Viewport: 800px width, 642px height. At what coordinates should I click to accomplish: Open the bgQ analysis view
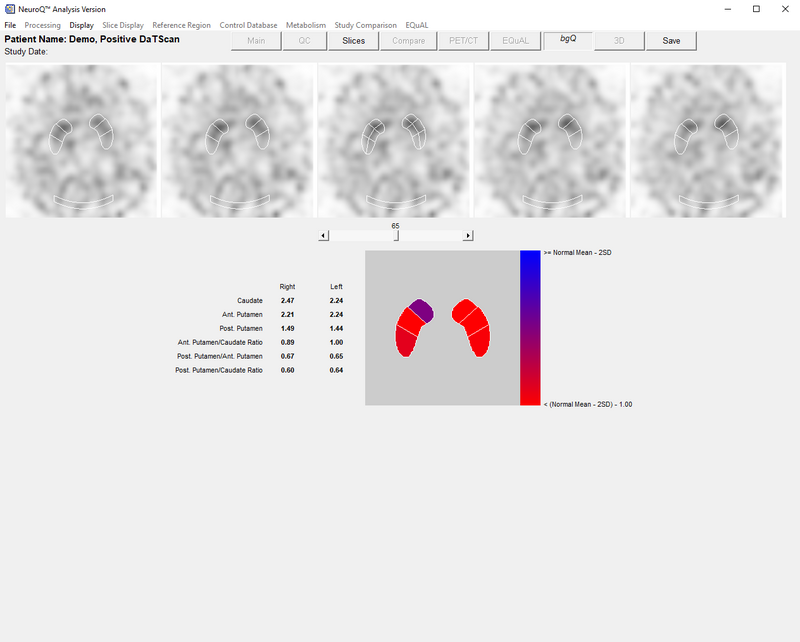567,41
